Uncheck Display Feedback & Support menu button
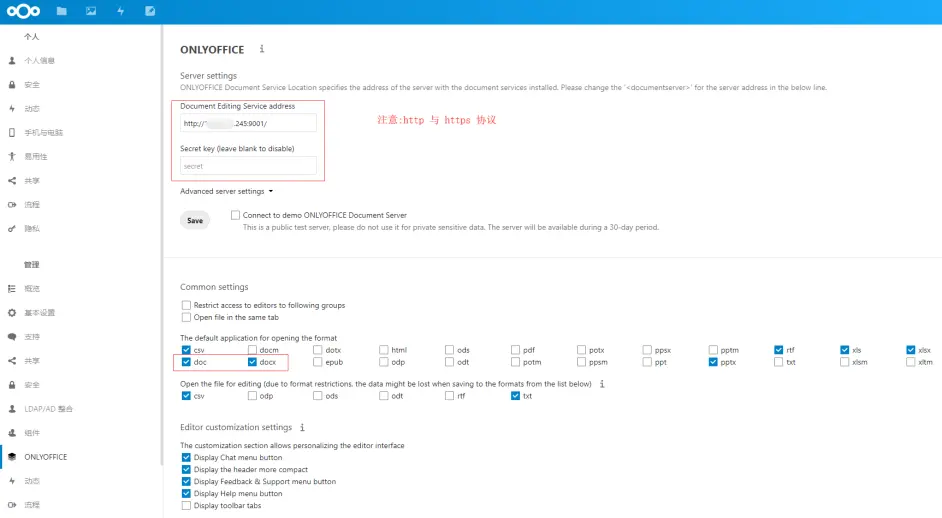The width and height of the screenshot is (942, 518). point(186,481)
